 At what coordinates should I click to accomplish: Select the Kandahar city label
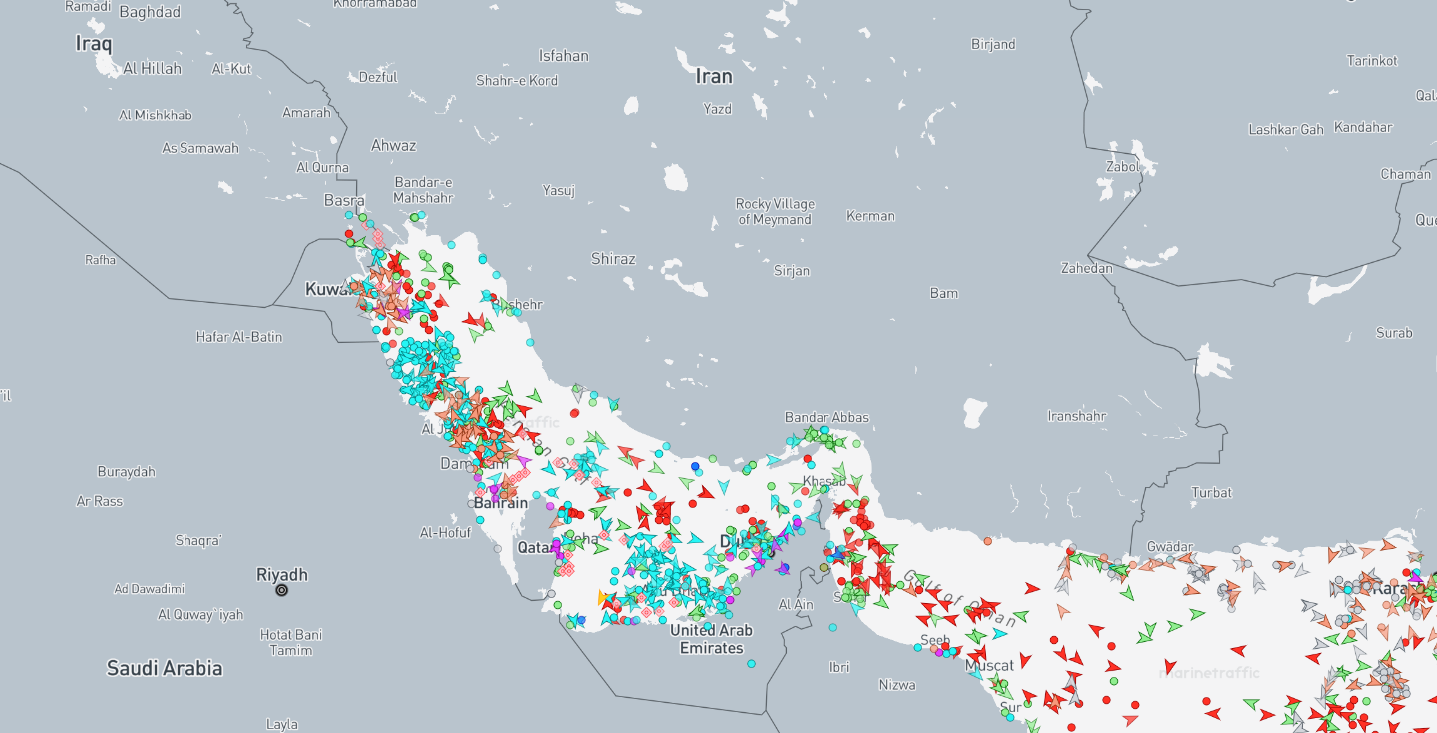pyautogui.click(x=1362, y=127)
